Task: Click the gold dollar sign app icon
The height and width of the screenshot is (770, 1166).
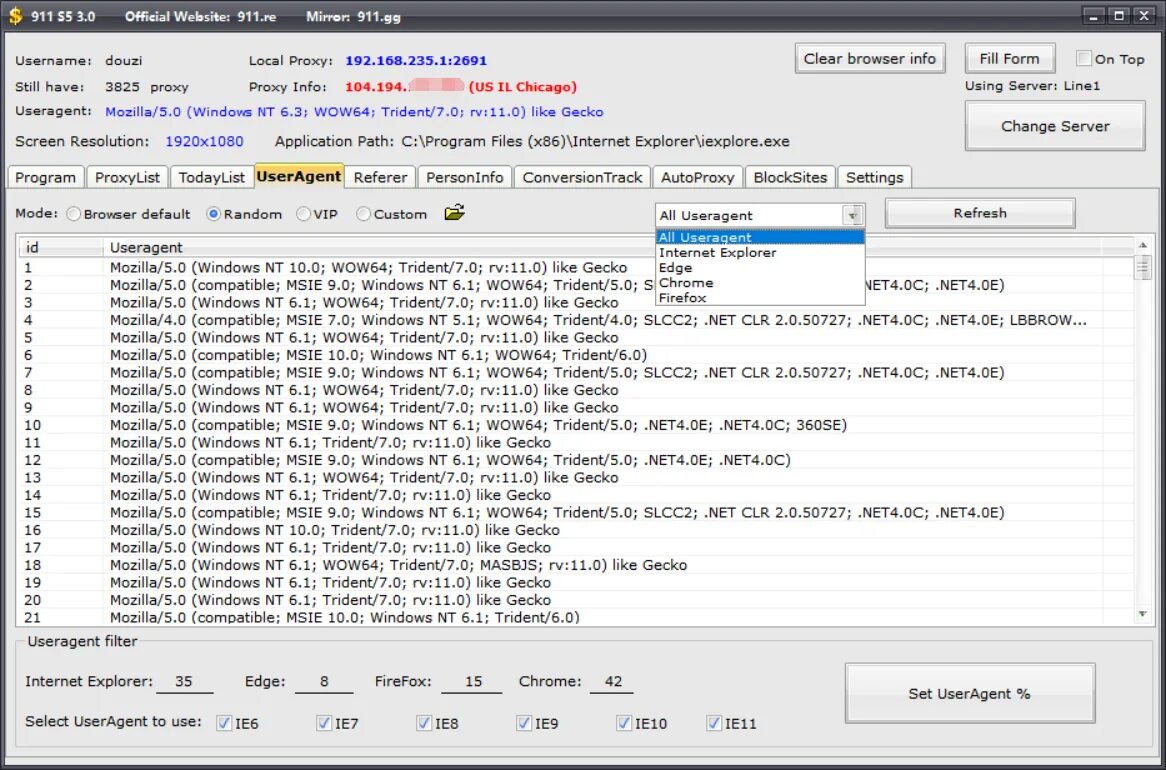Action: coord(15,16)
